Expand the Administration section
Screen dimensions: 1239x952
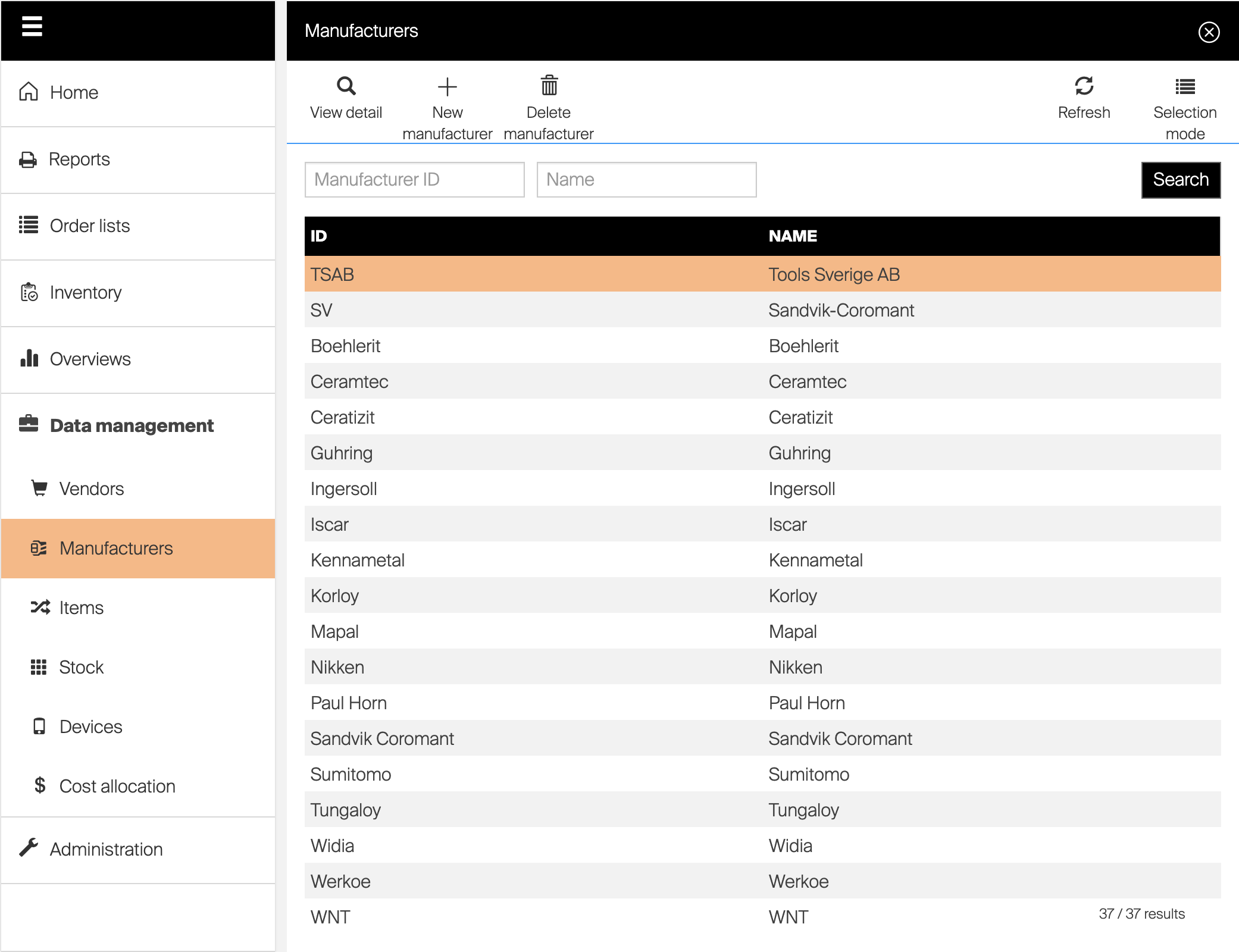[106, 850]
